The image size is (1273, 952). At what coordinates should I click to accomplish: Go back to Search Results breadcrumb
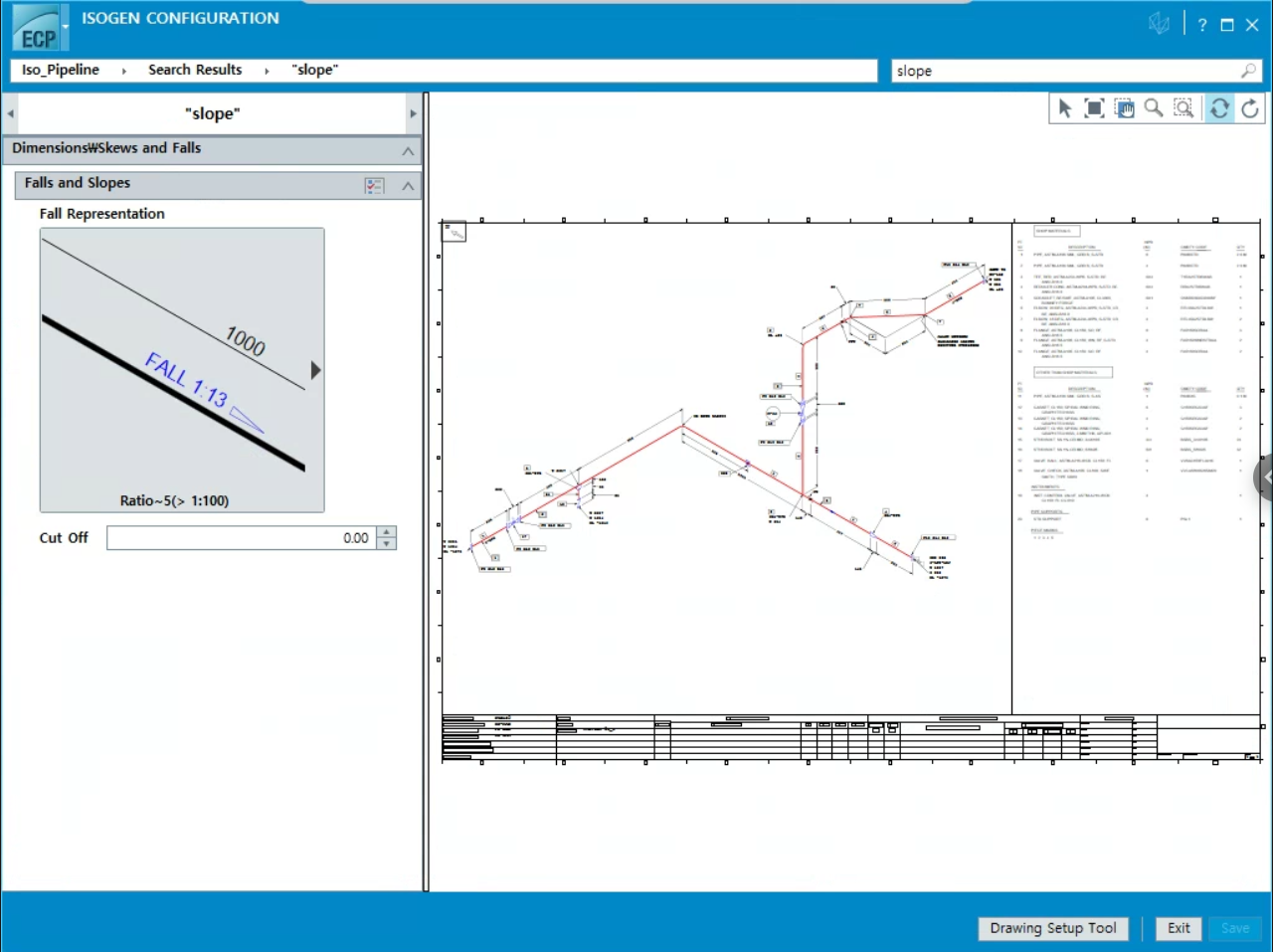click(195, 70)
